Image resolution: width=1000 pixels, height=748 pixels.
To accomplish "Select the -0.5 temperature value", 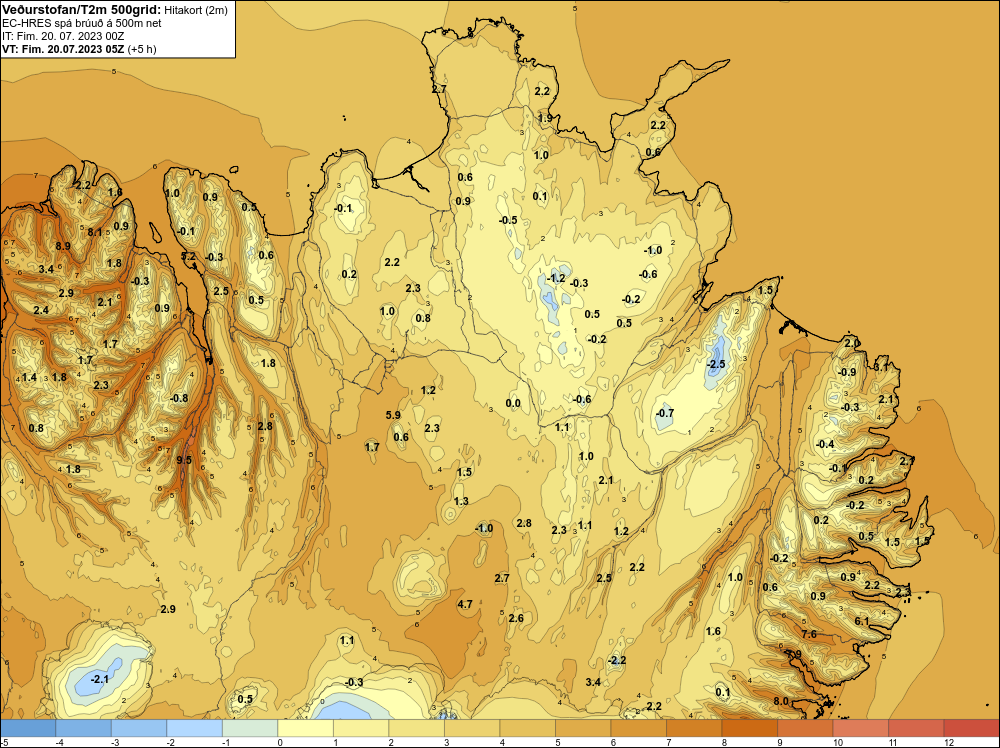I will point(508,220).
